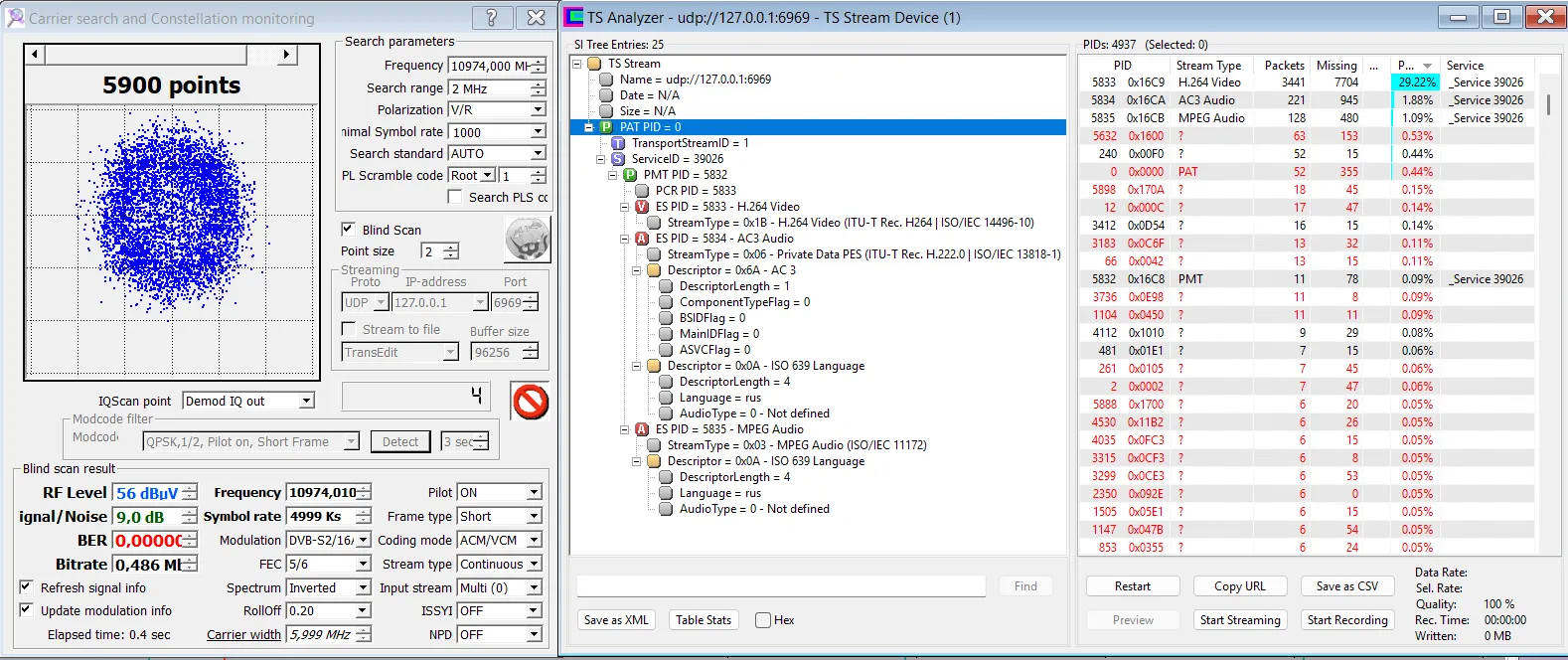This screenshot has height=660, width=1568.
Task: Click the right arrow of constellation scrollbar
Action: click(286, 55)
